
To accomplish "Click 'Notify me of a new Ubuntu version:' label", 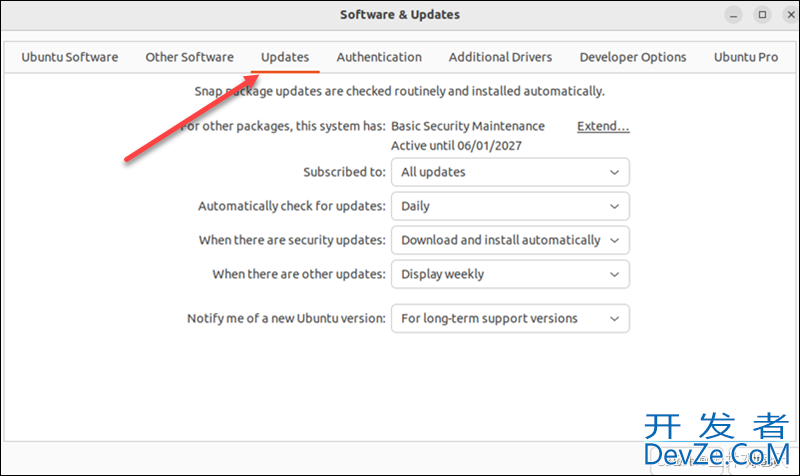I will coord(286,318).
